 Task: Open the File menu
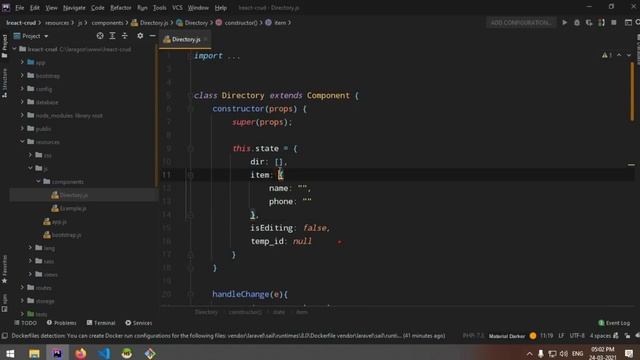pos(20,7)
